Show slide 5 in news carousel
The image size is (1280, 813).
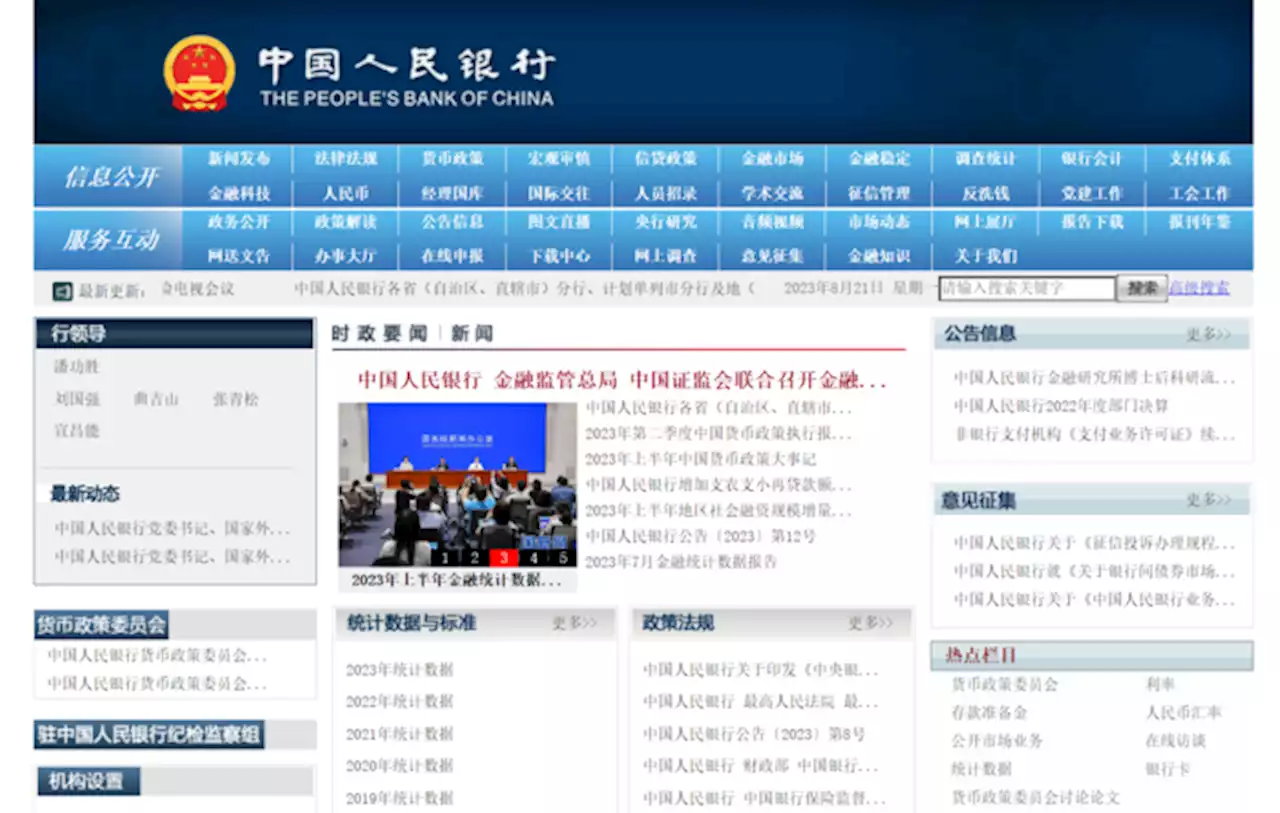[x=564, y=558]
